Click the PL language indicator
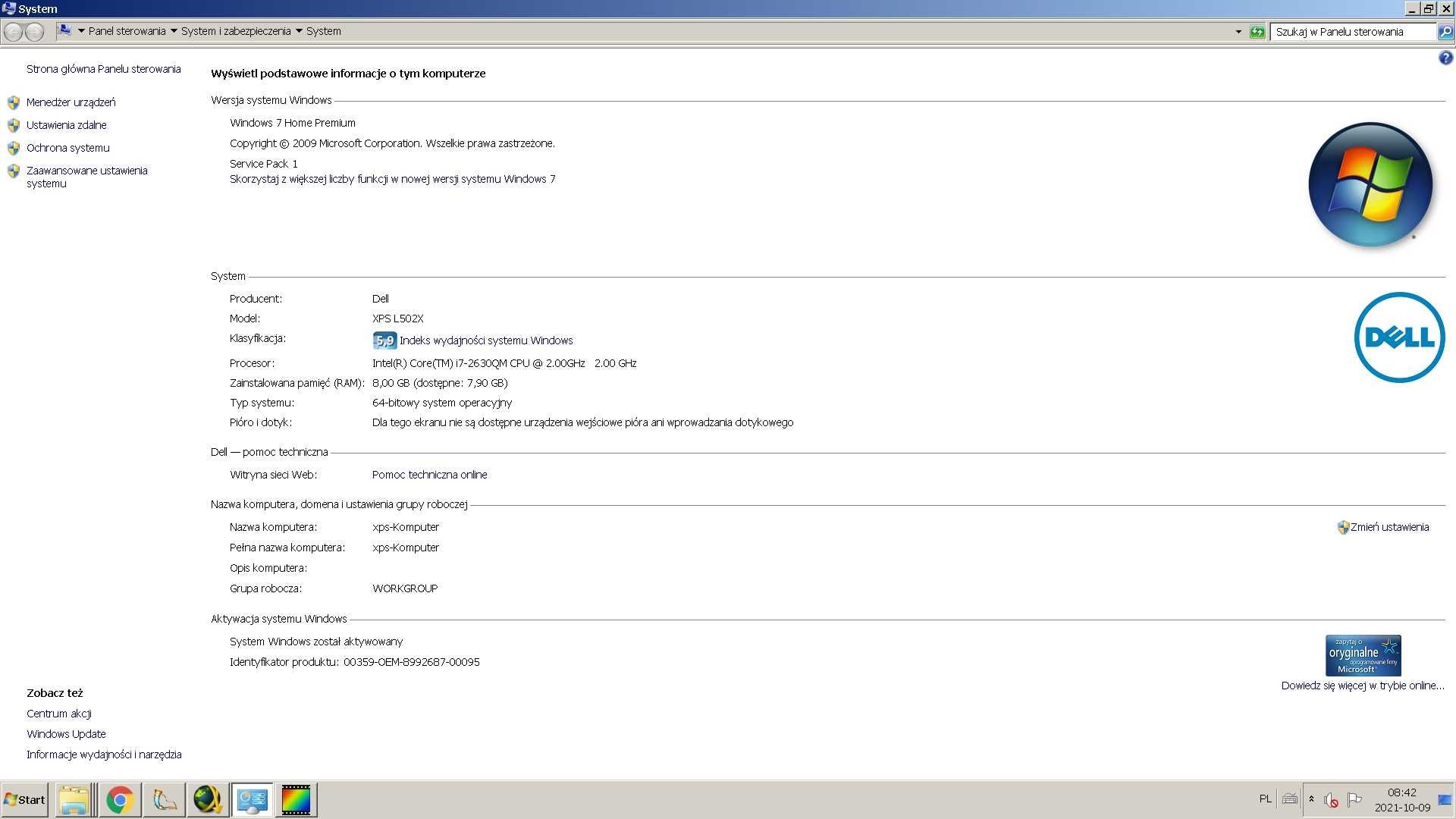The width and height of the screenshot is (1456, 819). [x=1265, y=799]
